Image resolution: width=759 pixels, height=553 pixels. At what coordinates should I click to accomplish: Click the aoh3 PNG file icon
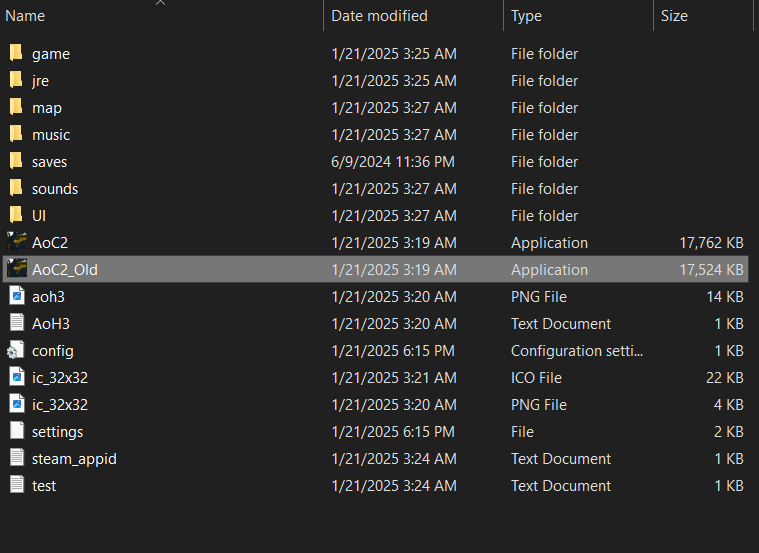tap(16, 296)
